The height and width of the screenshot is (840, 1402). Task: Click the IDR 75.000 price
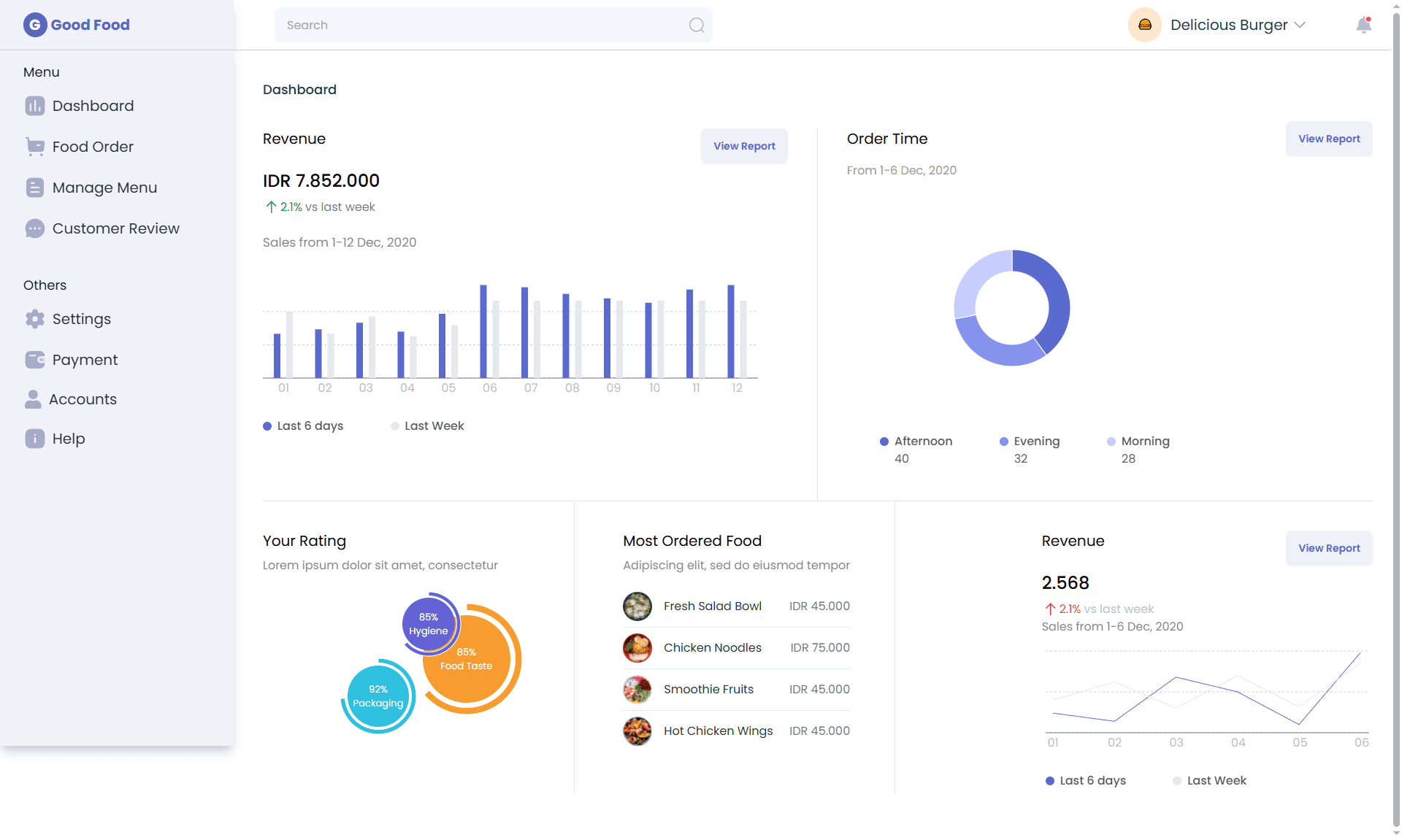tap(820, 648)
